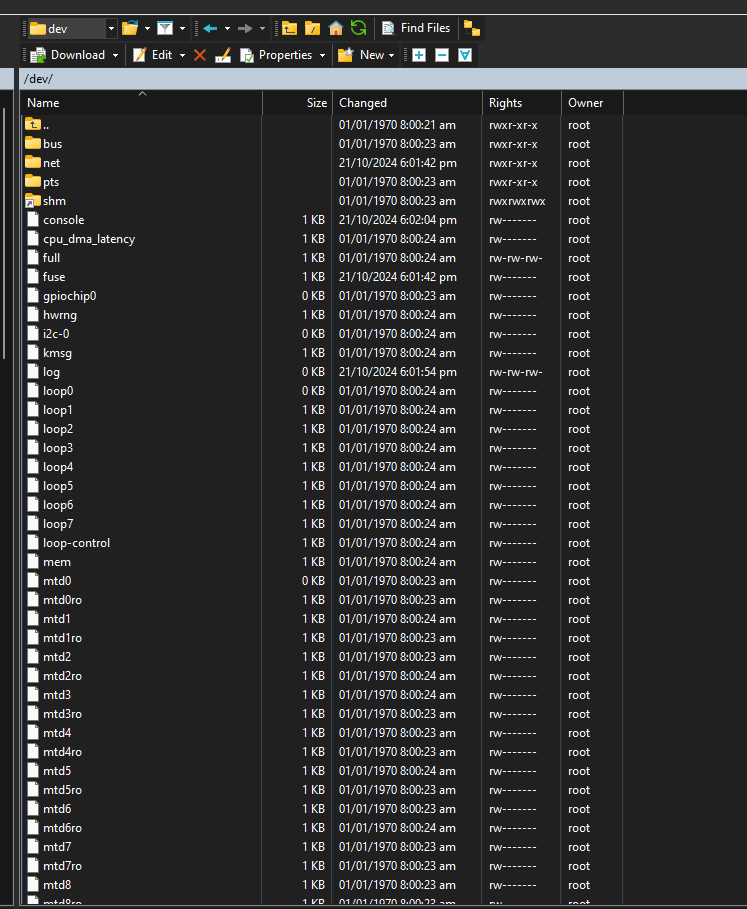Click the blue back arrow

210,28
